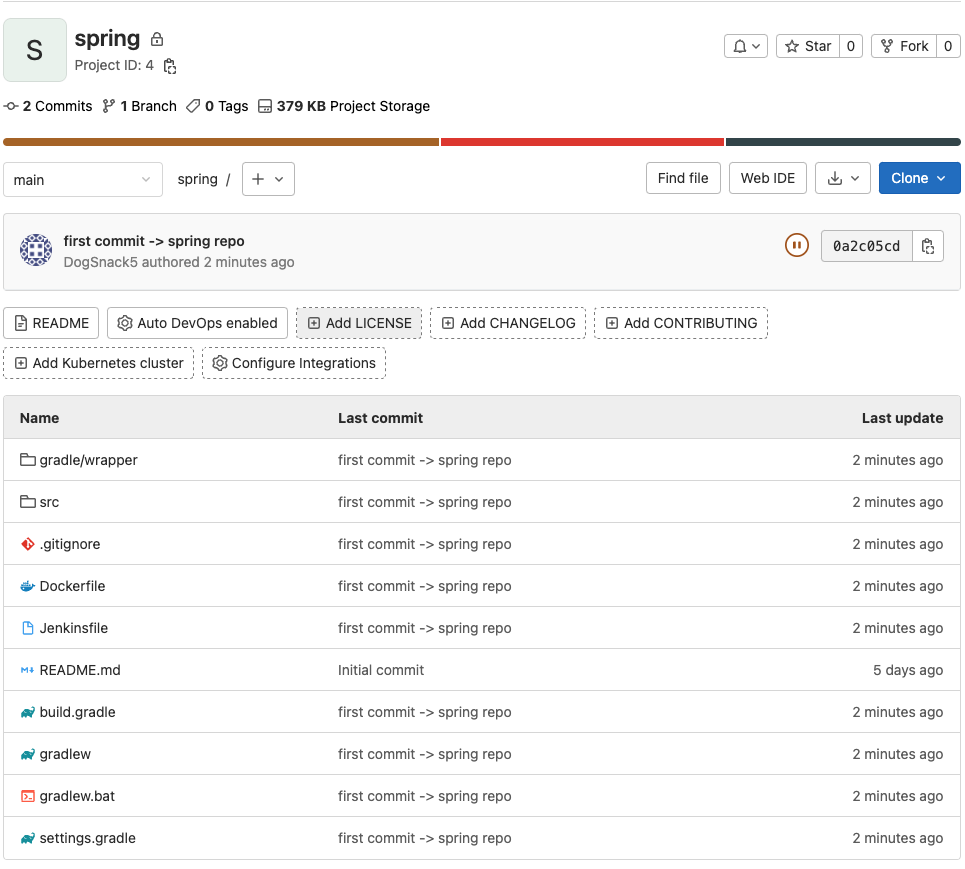
Task: Open the DogSnack5 author profile link
Action: pos(100,262)
